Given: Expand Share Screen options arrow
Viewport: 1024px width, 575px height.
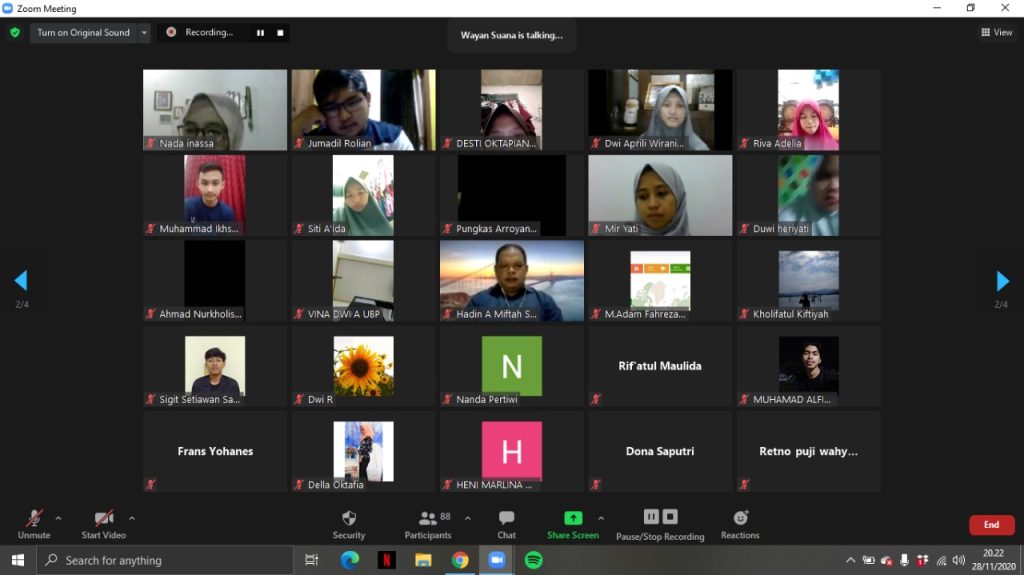Looking at the screenshot, I should [601, 518].
